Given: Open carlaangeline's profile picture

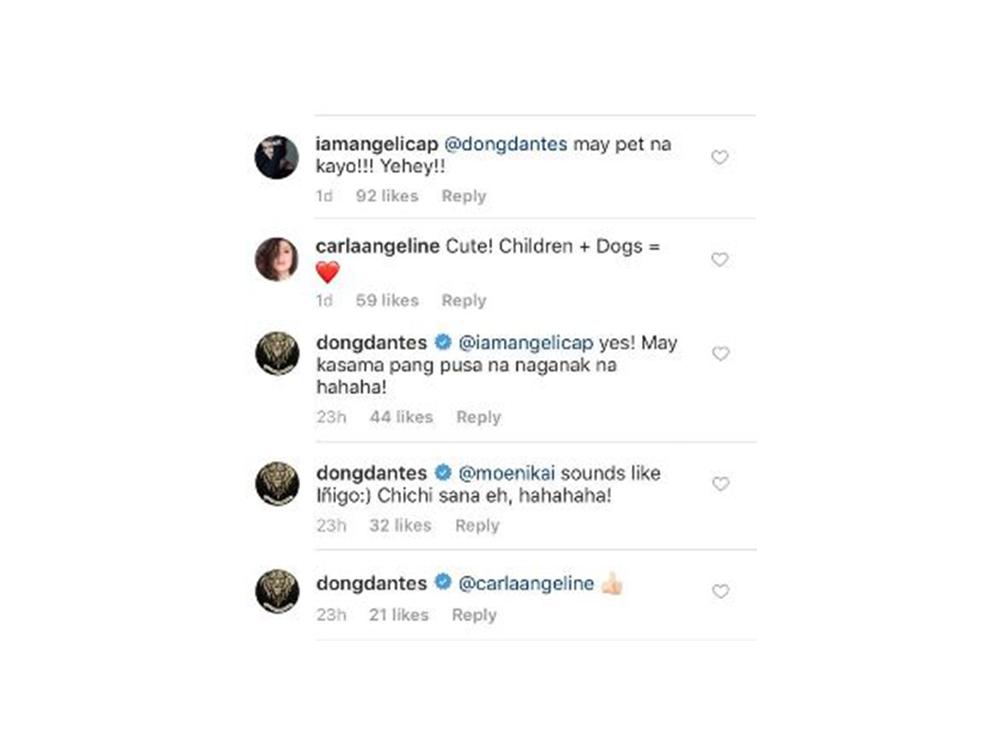Looking at the screenshot, I should (x=277, y=260).
